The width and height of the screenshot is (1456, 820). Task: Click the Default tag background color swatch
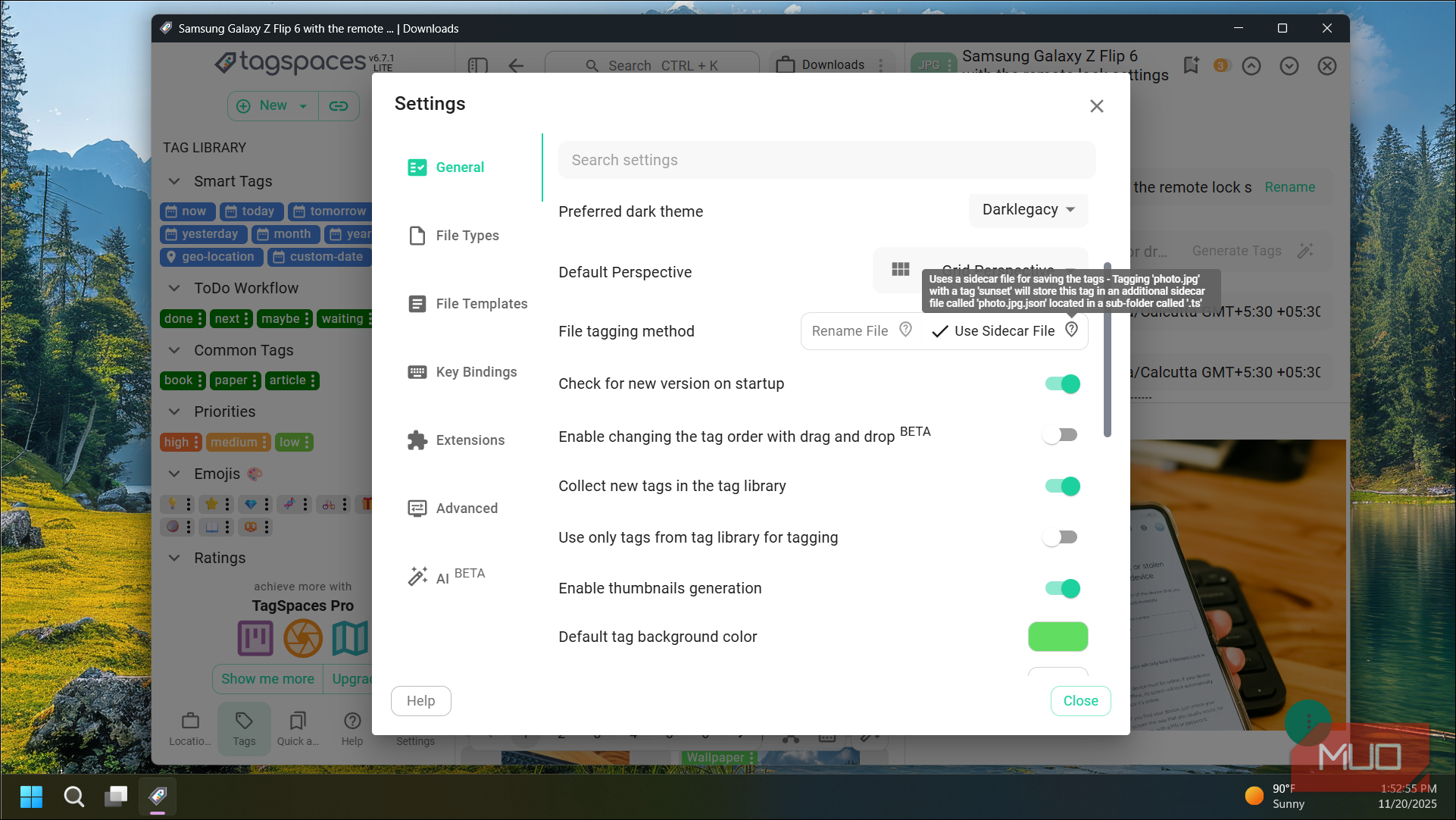tap(1058, 637)
